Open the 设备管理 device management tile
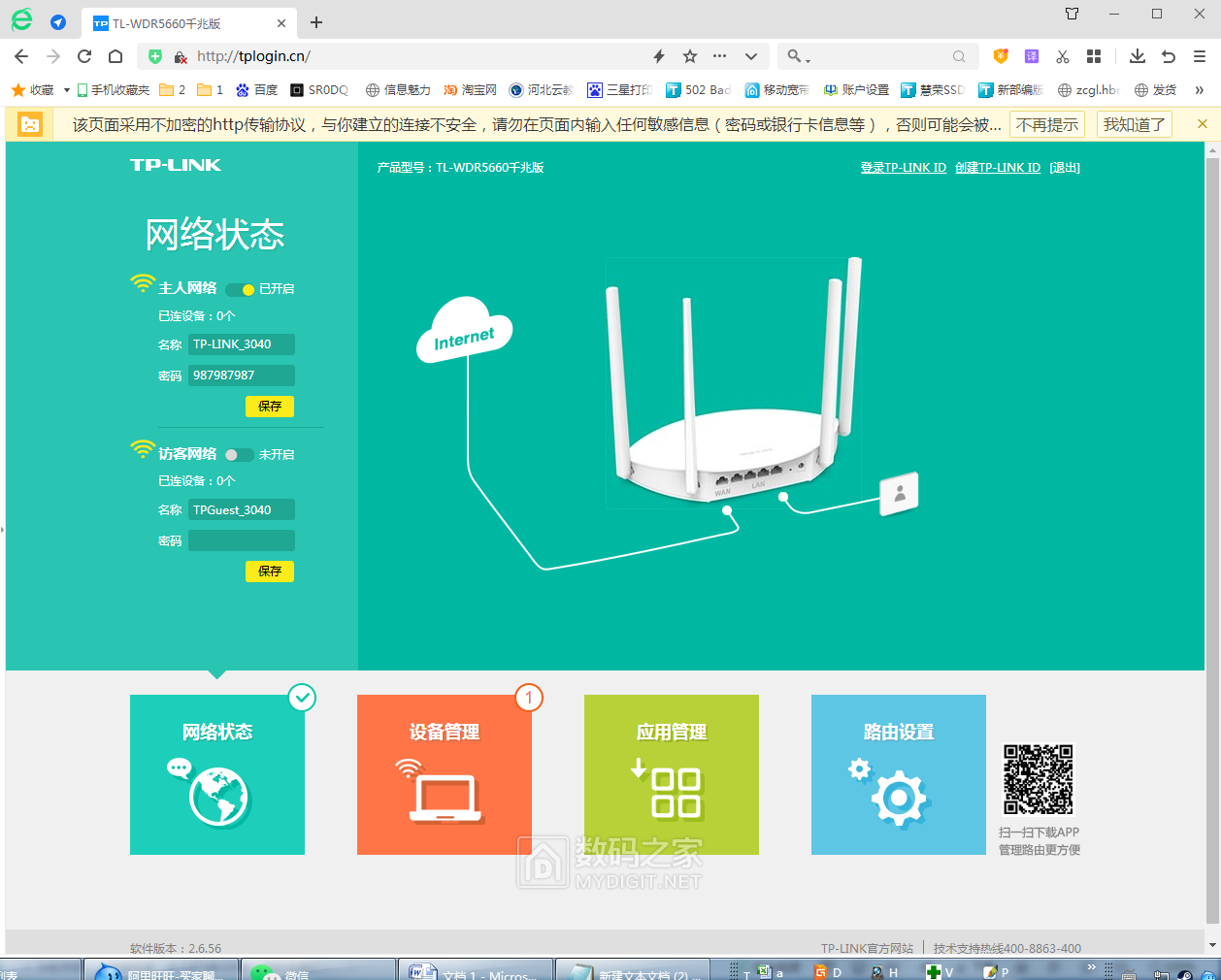The image size is (1221, 980). (444, 774)
